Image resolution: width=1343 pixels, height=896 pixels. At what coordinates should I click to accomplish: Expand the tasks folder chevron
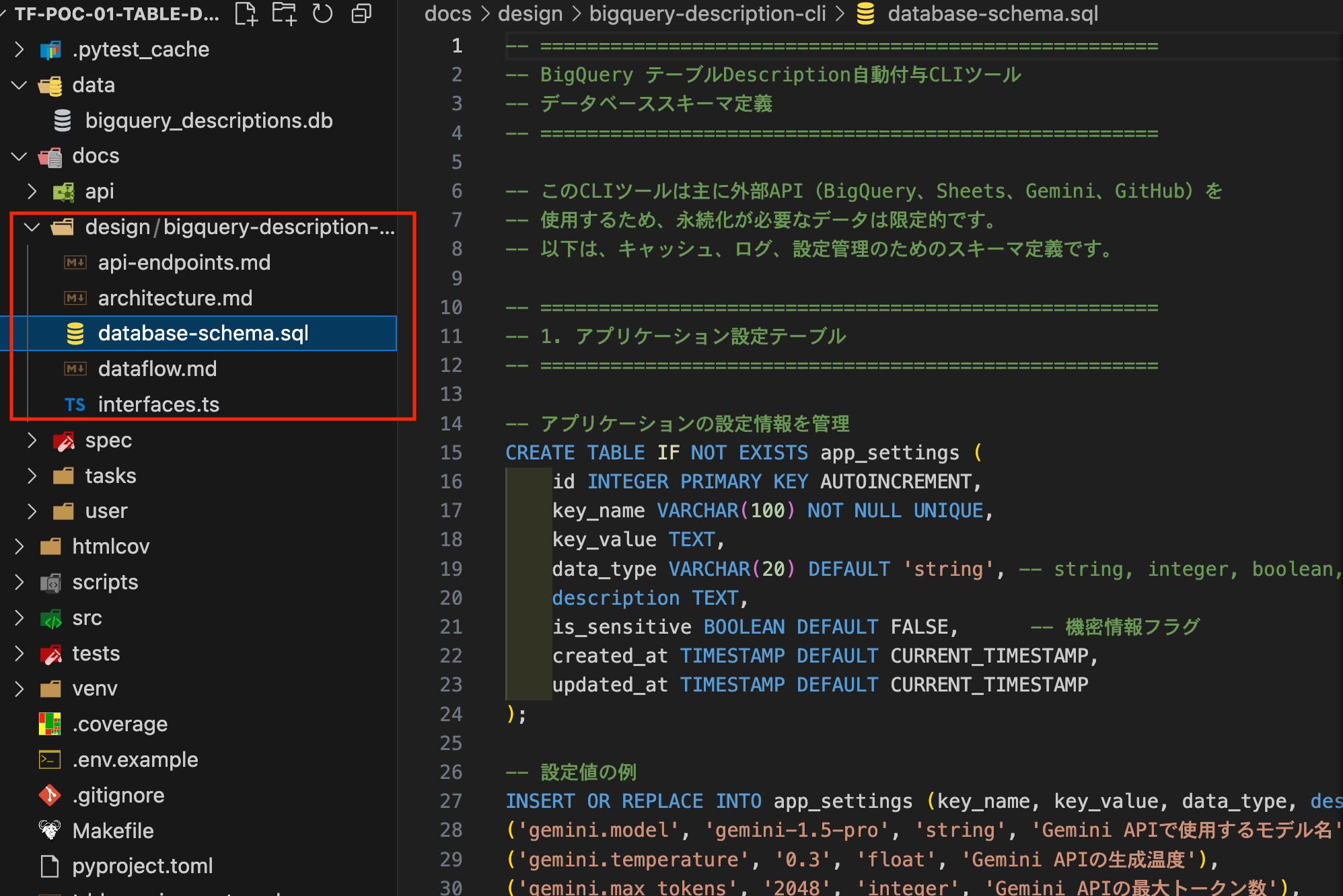[32, 476]
